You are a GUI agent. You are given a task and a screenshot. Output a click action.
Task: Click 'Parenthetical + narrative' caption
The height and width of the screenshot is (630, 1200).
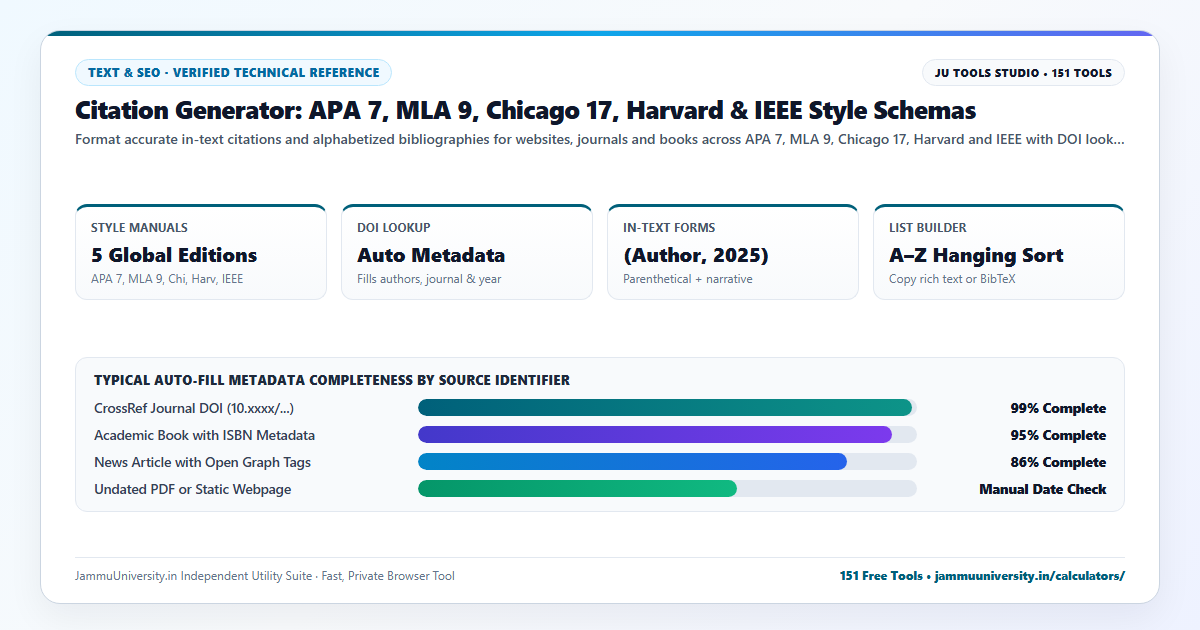(x=688, y=279)
